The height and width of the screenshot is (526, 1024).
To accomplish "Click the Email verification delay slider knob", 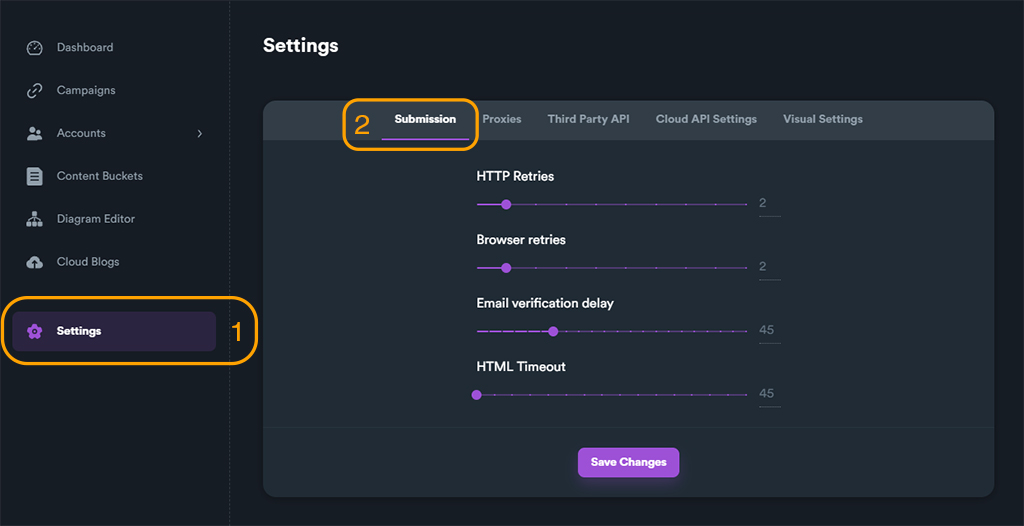I will pyautogui.click(x=553, y=331).
